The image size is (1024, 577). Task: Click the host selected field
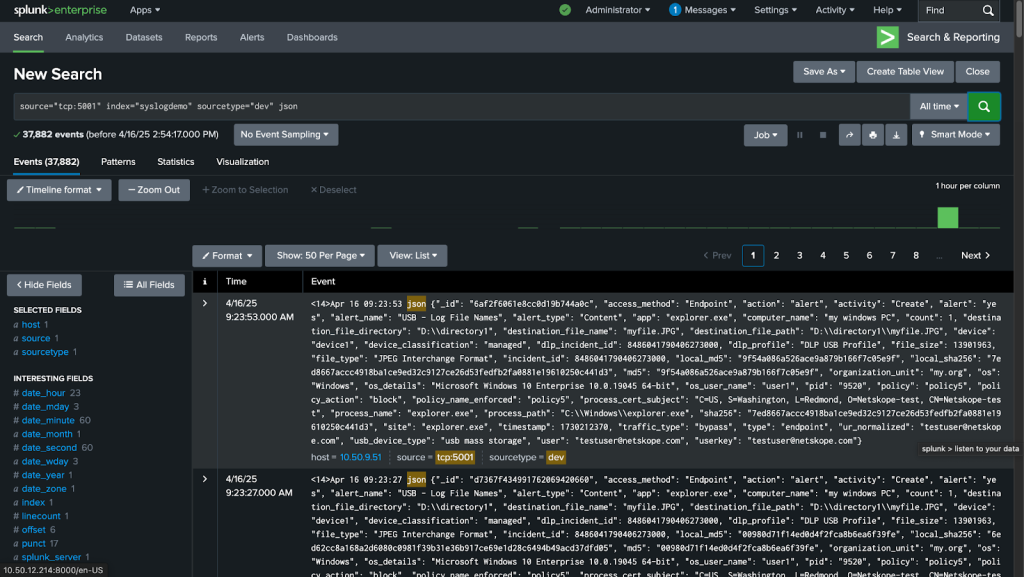(31, 324)
